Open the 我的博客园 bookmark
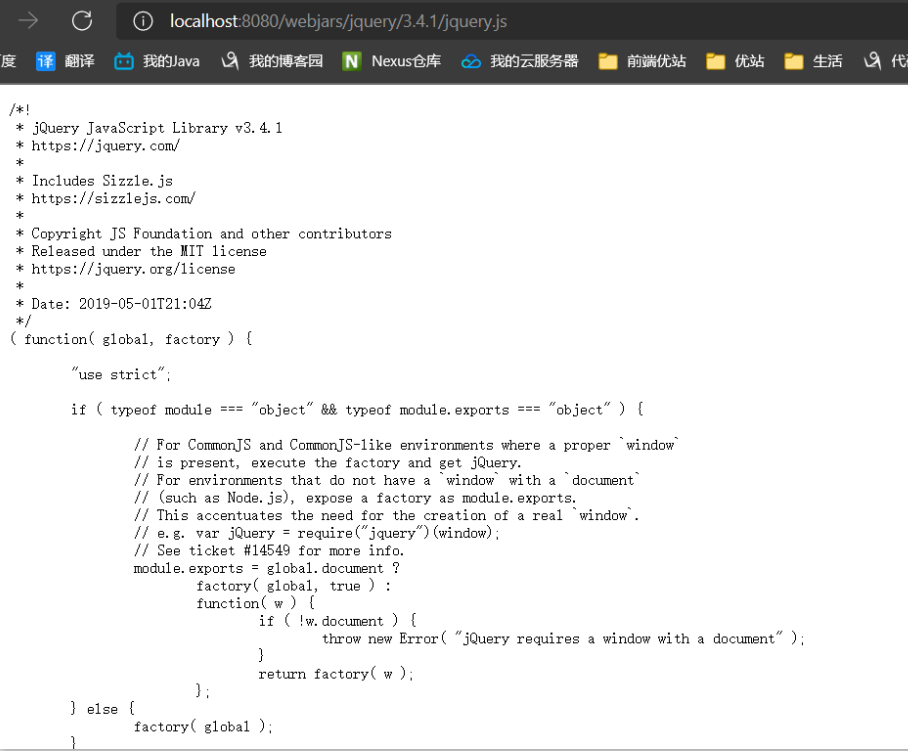This screenshot has width=908, height=751. (x=272, y=61)
